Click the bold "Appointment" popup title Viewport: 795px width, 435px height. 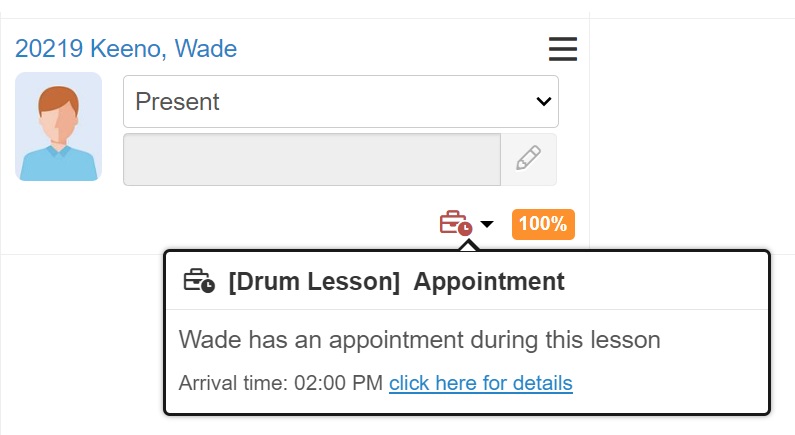[489, 282]
